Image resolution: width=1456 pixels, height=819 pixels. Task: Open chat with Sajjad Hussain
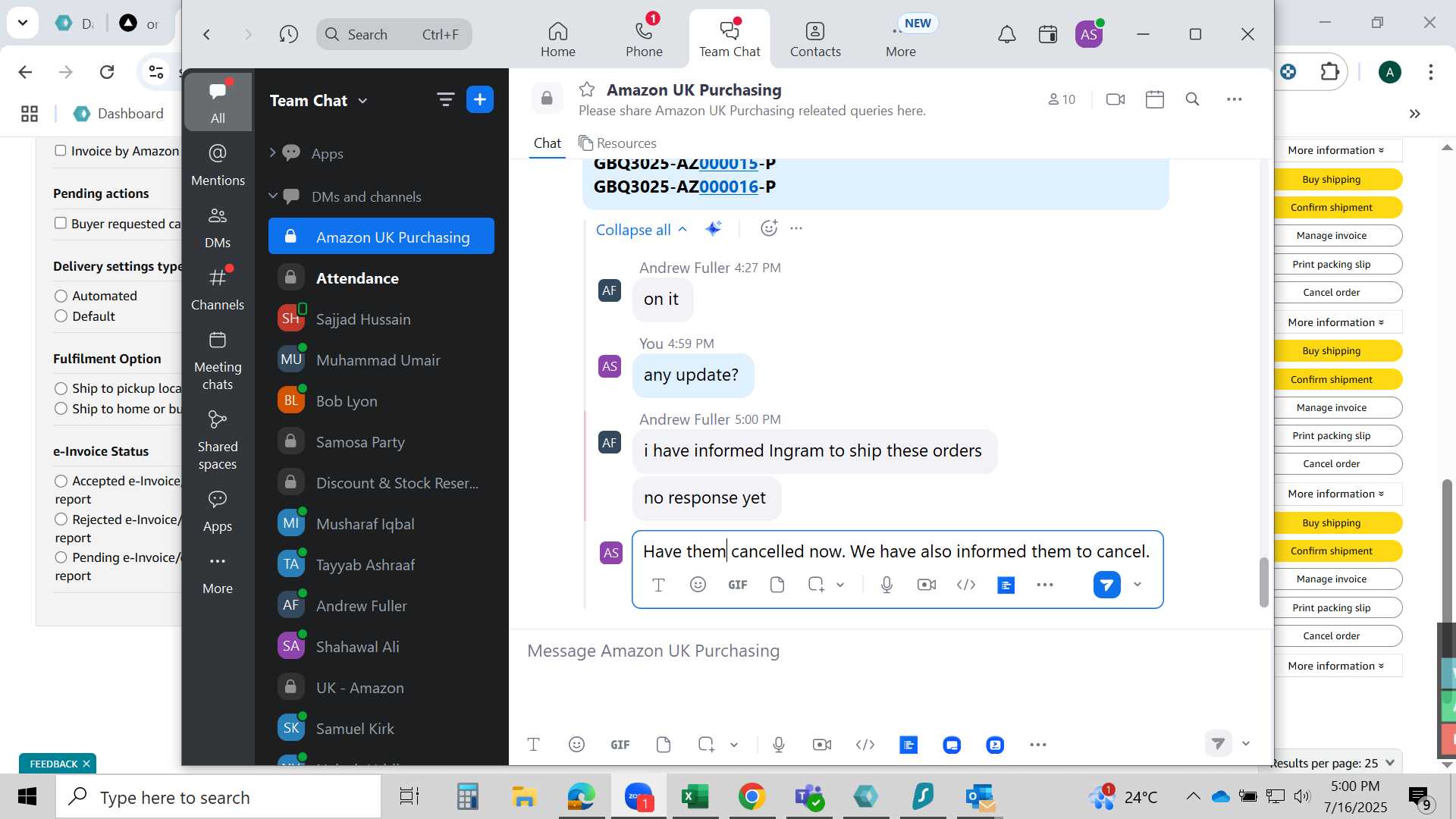pyautogui.click(x=381, y=319)
